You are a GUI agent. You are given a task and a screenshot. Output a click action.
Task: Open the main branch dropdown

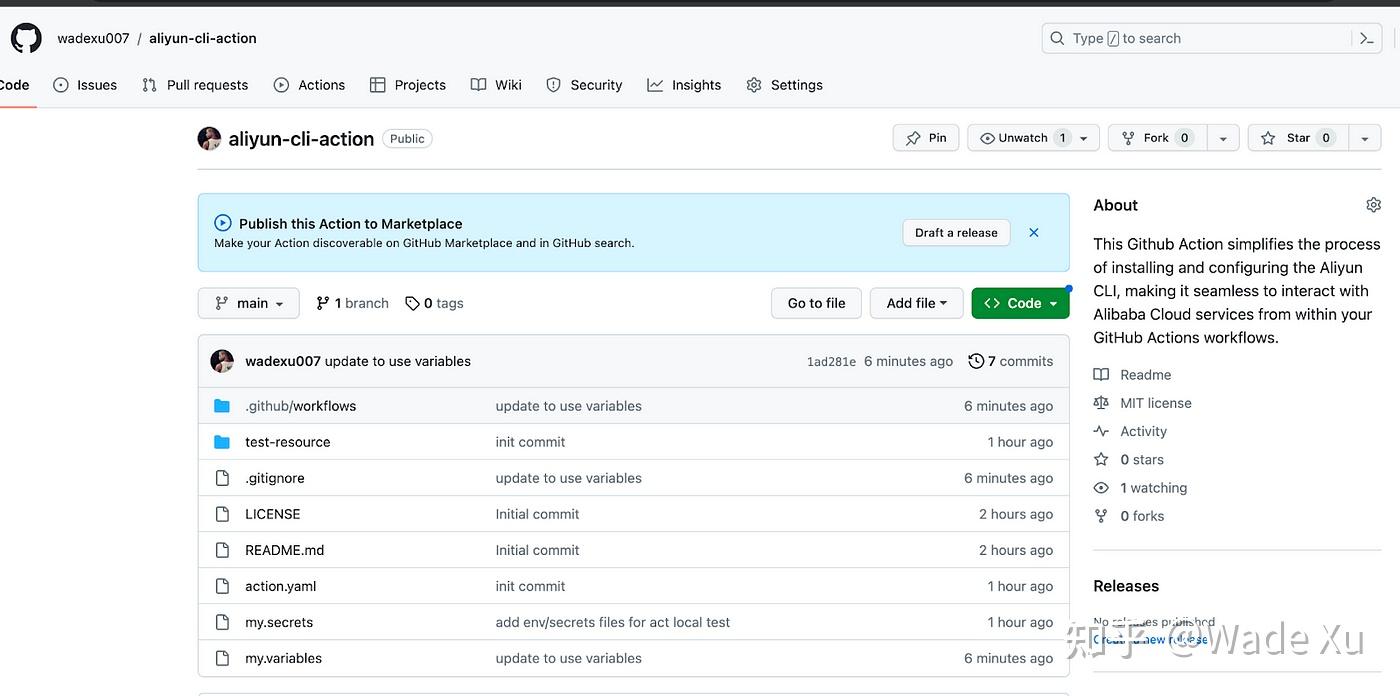pos(248,303)
